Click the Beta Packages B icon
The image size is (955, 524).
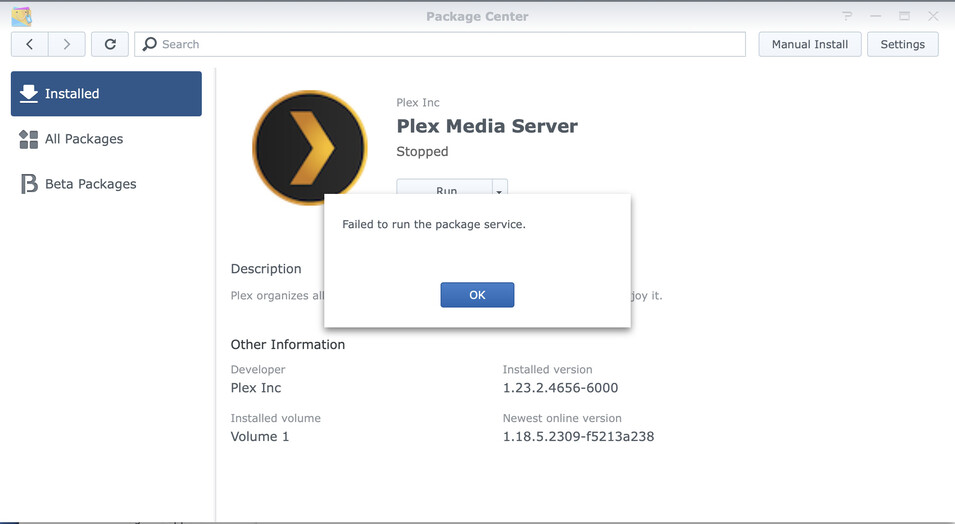coord(29,184)
